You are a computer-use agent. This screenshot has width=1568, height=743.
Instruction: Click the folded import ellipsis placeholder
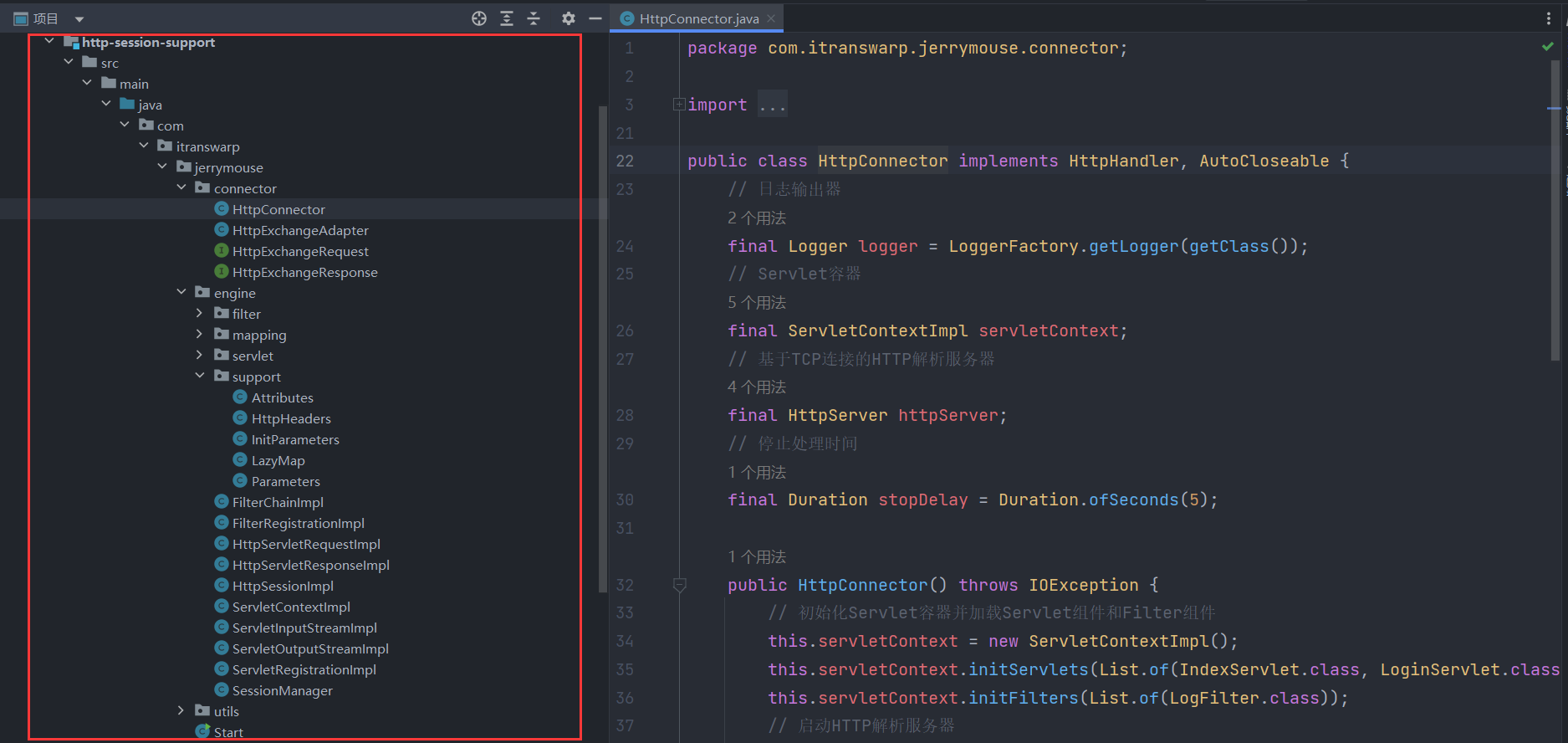coord(773,105)
